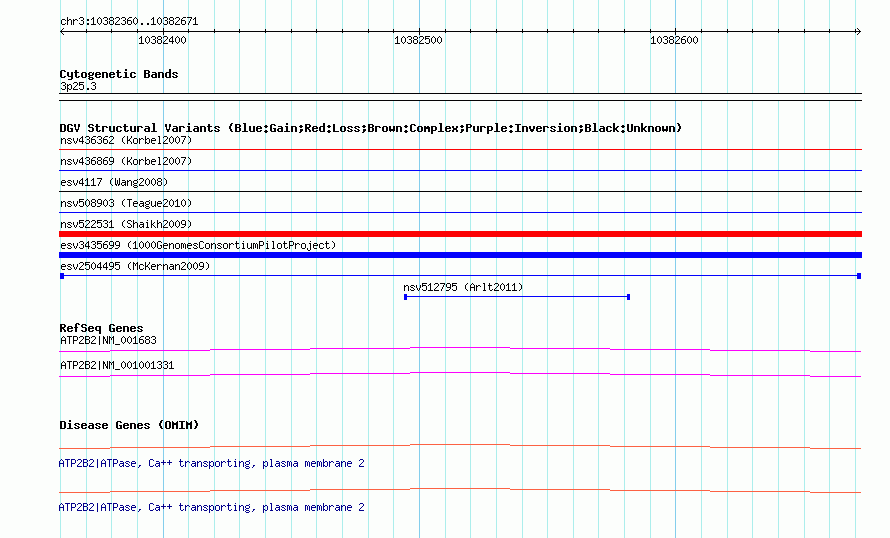890x538 pixels.
Task: Select ruler position 10382500
Action: tap(418, 40)
